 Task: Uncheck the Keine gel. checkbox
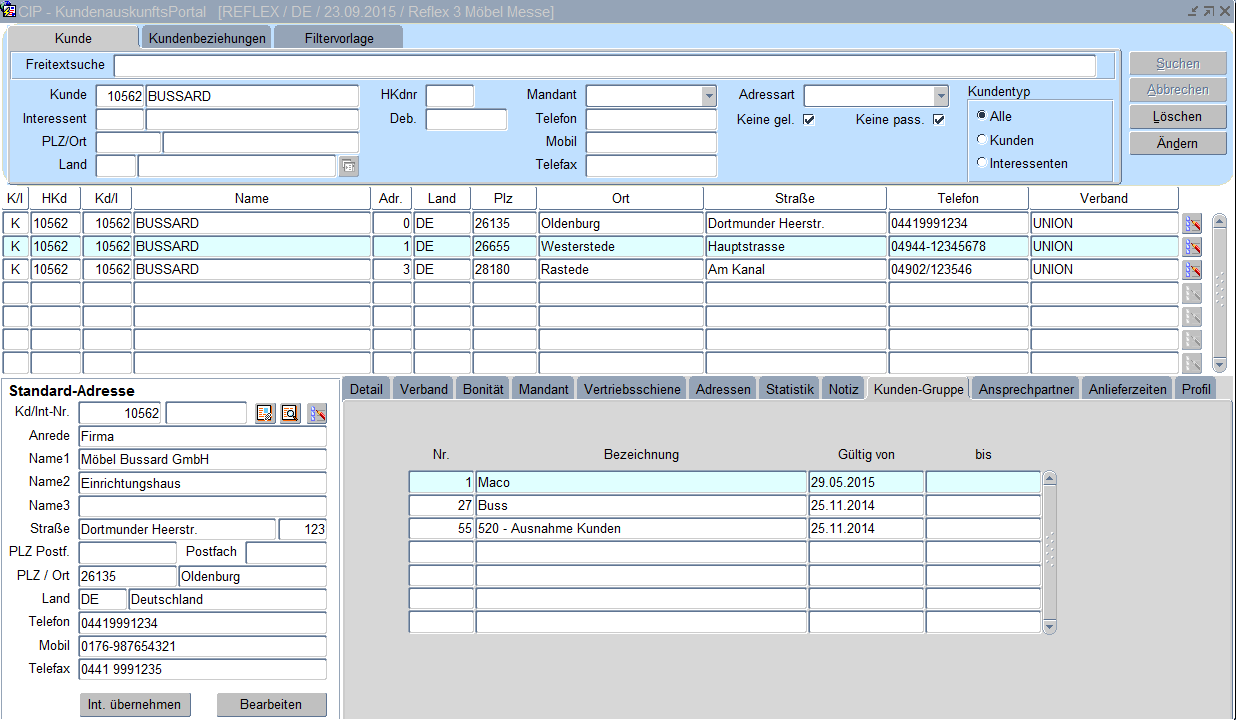(x=809, y=121)
